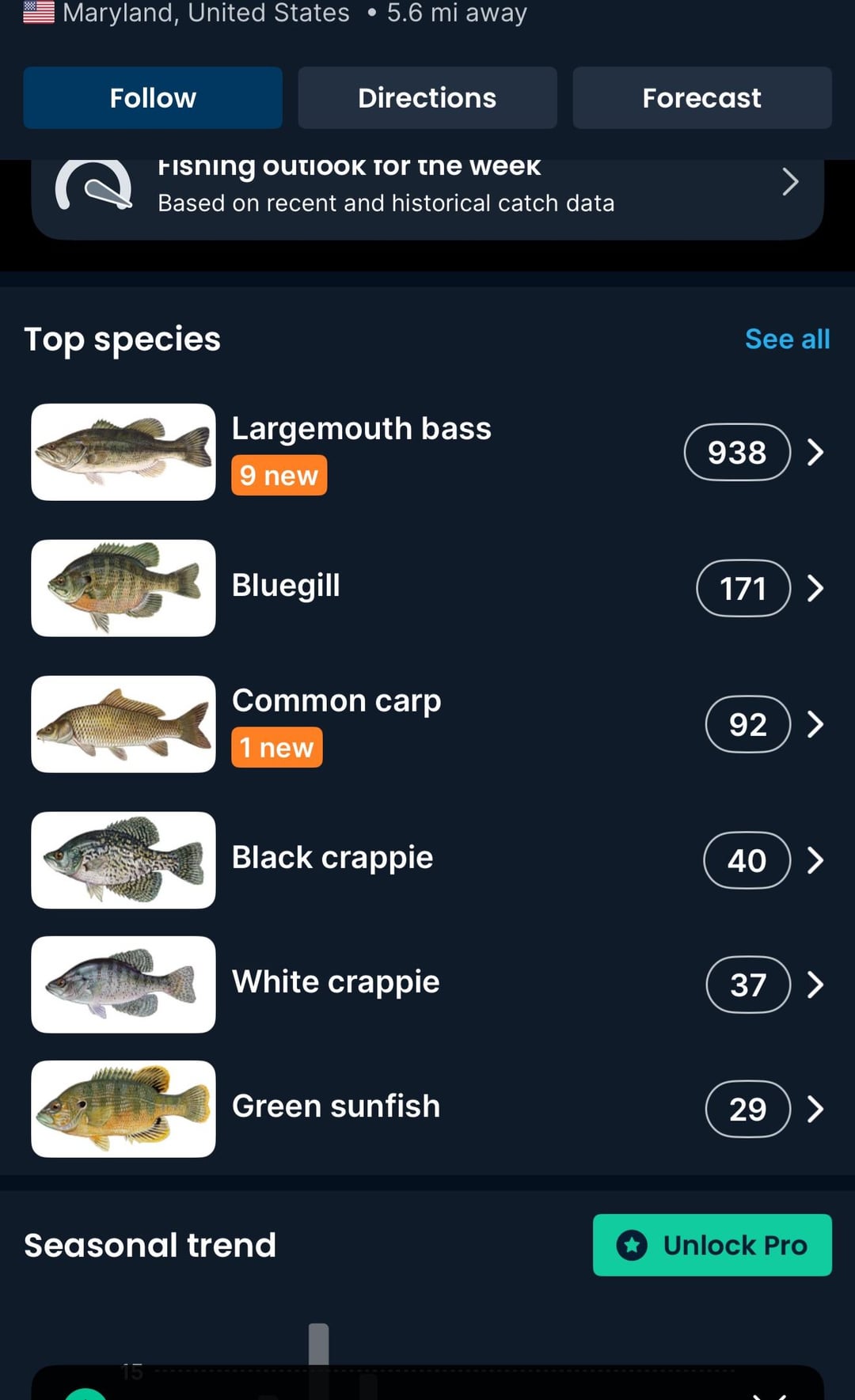Viewport: 855px width, 1400px height.
Task: Select the Common carp fish picture
Action: click(123, 724)
